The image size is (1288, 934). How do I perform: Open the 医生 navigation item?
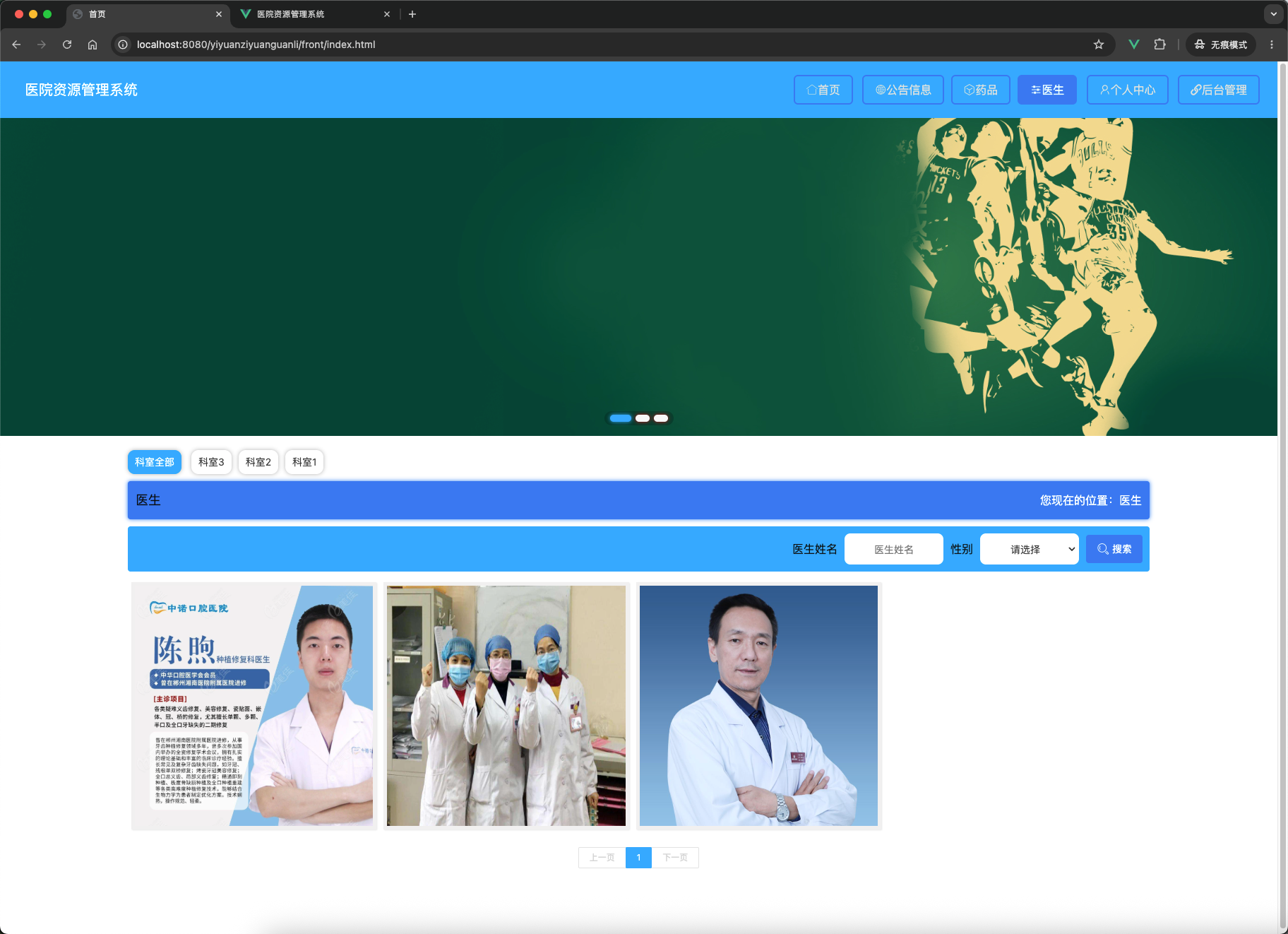[1047, 90]
